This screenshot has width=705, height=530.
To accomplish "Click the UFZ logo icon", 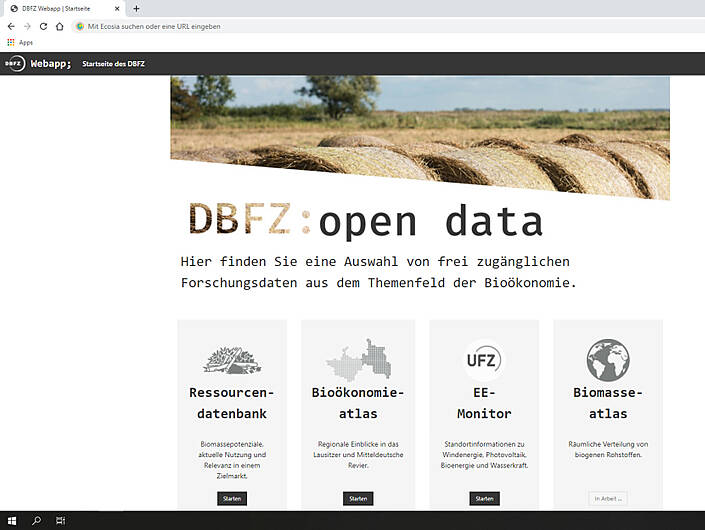I will coord(484,359).
